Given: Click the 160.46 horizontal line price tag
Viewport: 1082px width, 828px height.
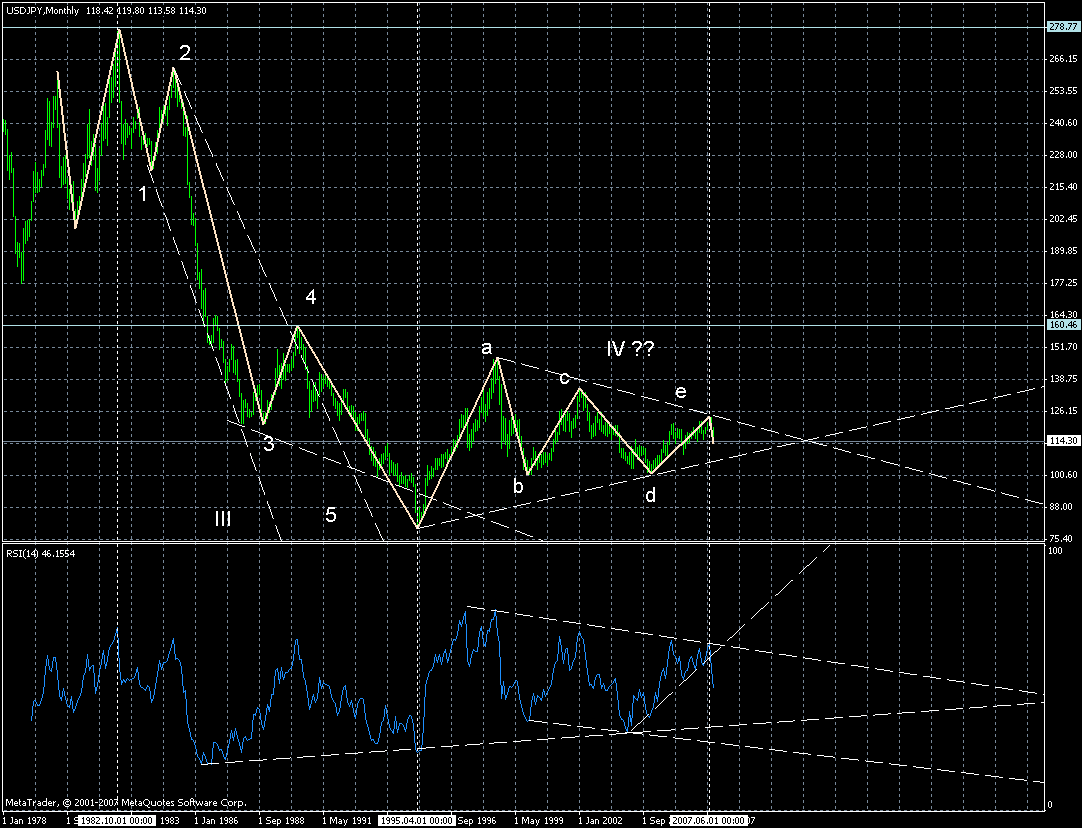Looking at the screenshot, I should coord(1062,324).
